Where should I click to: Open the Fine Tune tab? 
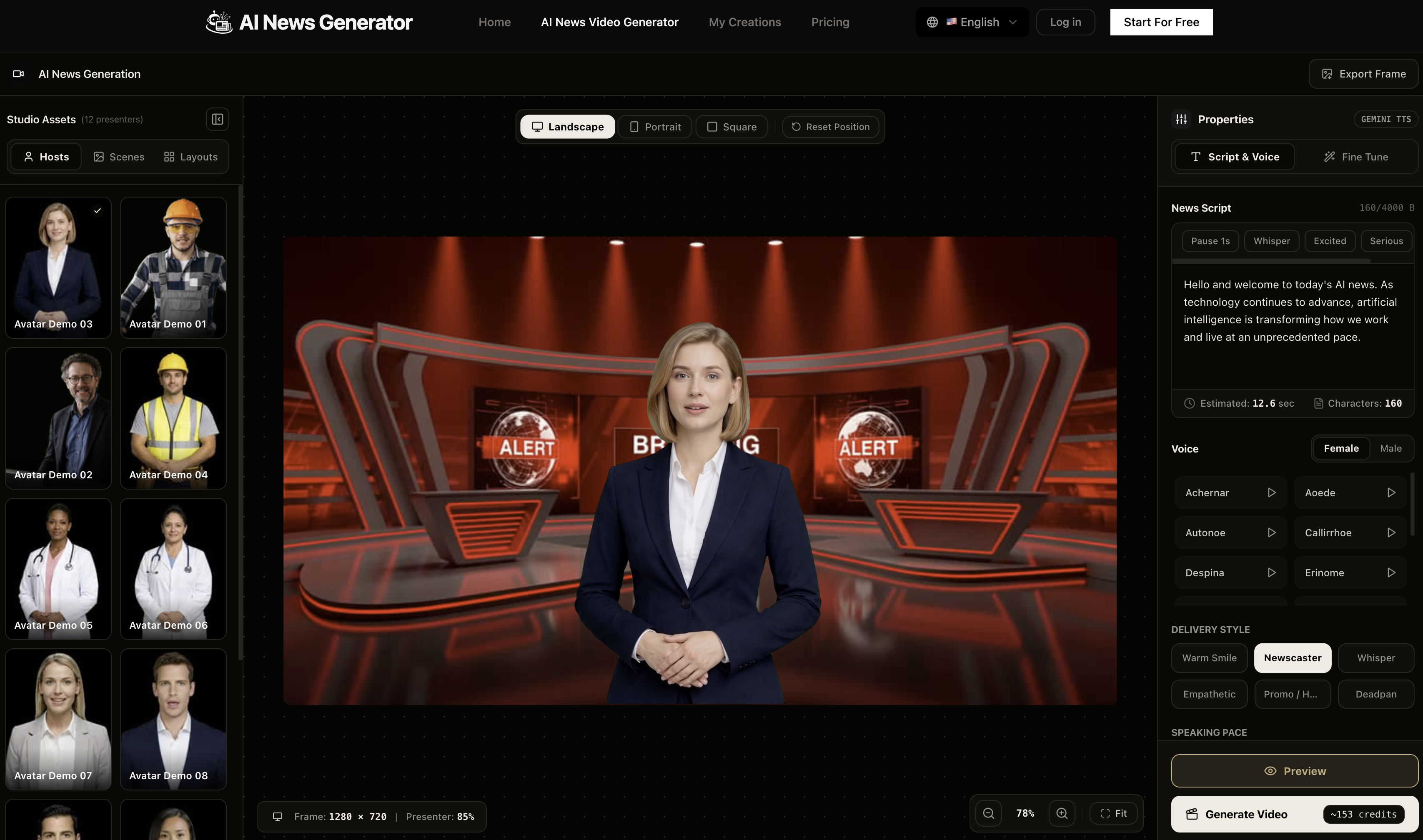1355,157
